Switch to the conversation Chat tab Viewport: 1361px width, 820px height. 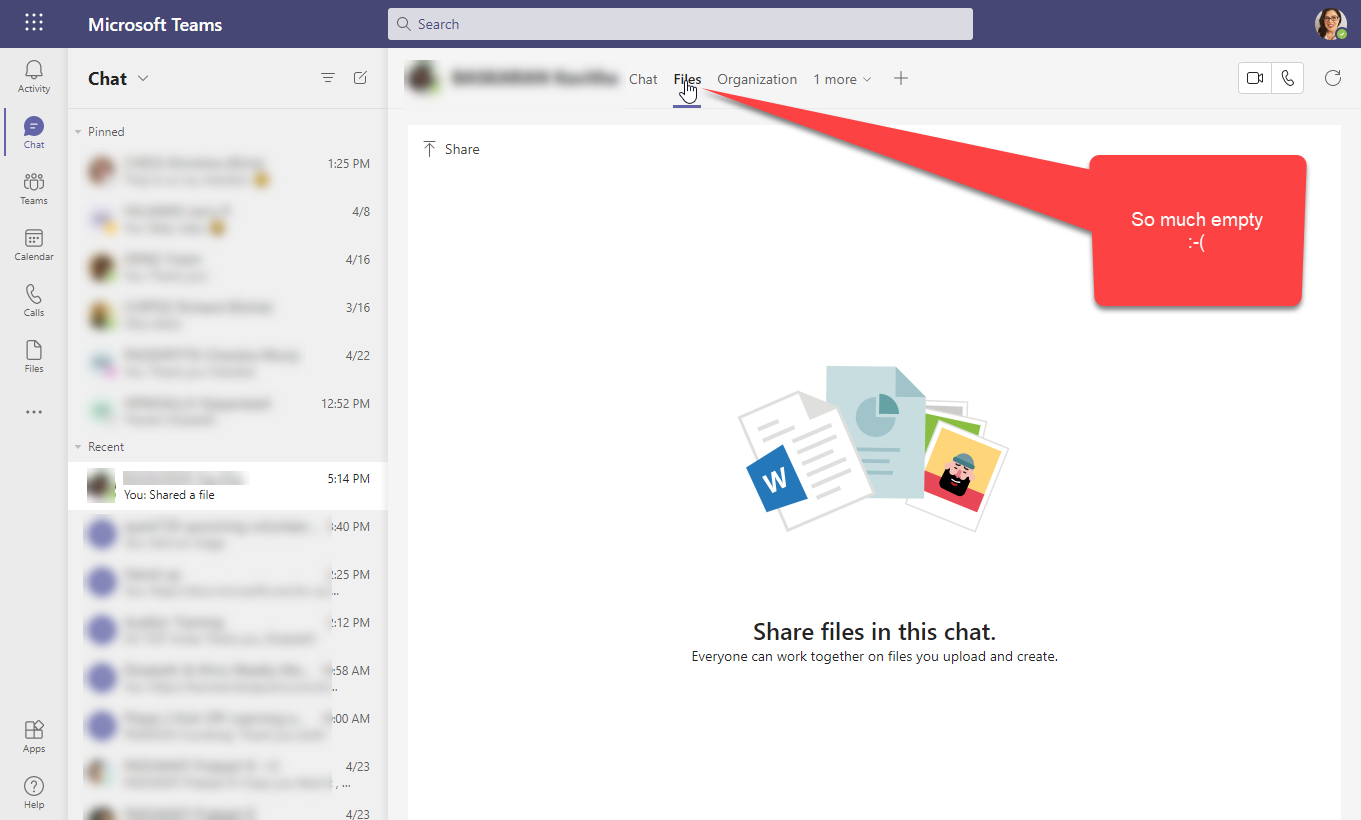click(x=643, y=79)
